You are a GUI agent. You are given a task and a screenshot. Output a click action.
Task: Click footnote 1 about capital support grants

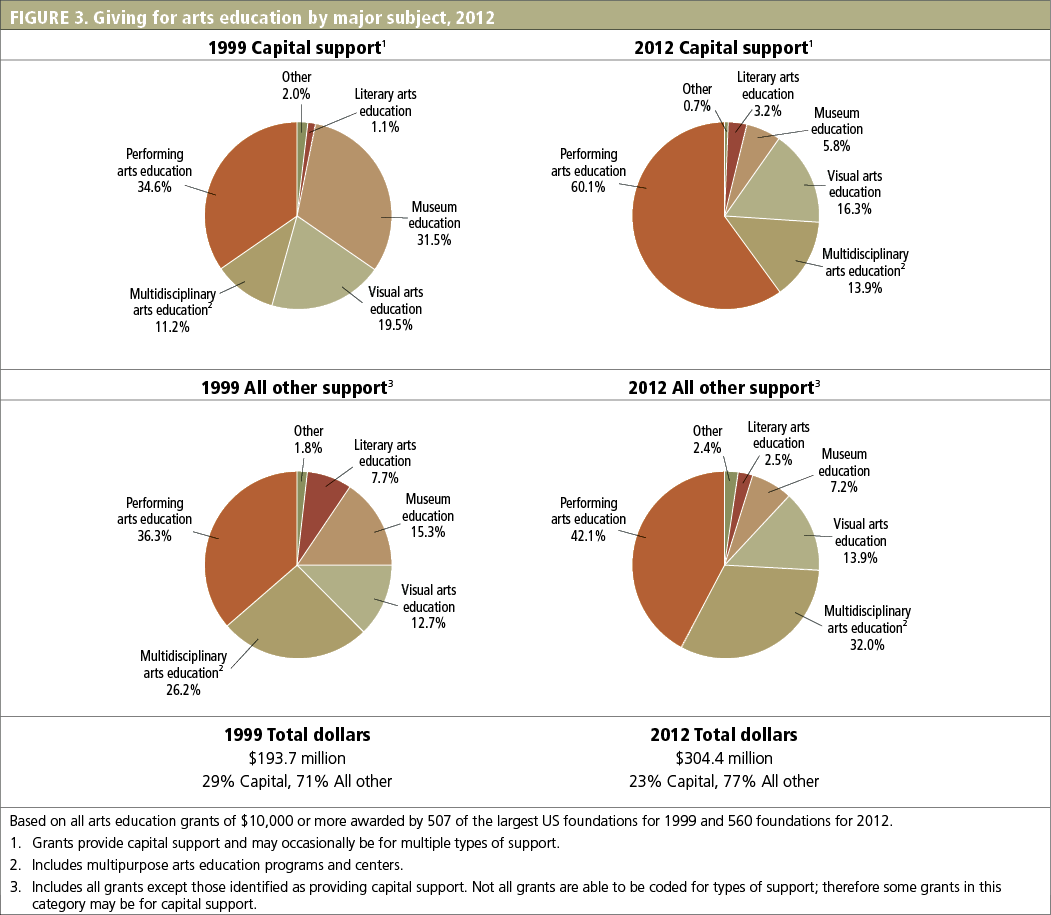285,843
